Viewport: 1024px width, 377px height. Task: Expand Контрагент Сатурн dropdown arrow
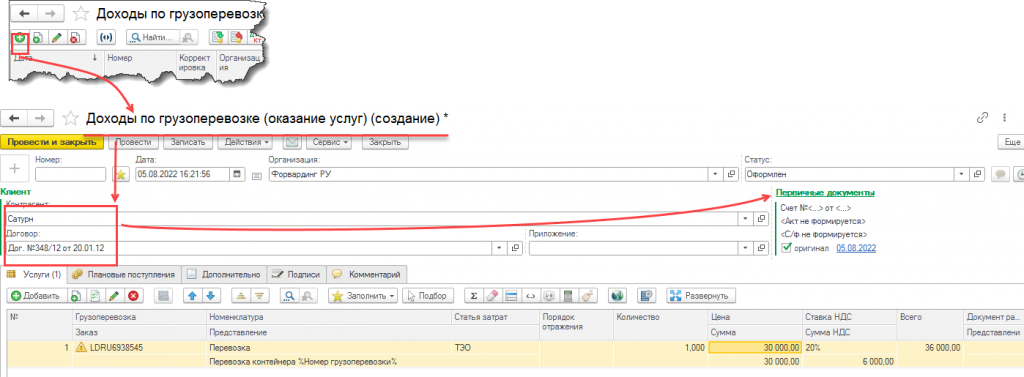pos(744,219)
